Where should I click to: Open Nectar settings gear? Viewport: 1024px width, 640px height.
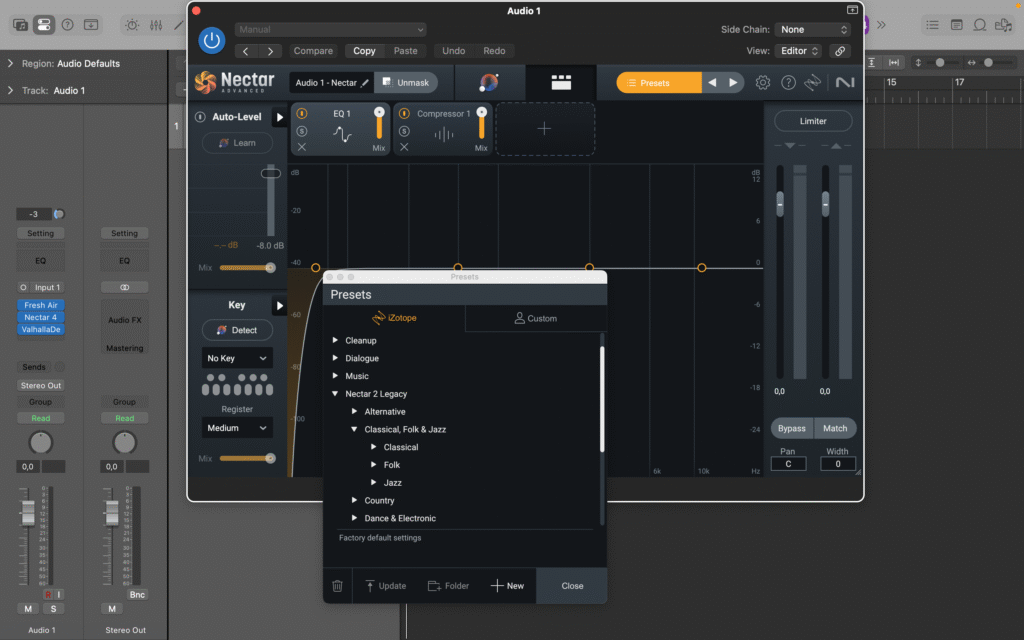pos(763,83)
